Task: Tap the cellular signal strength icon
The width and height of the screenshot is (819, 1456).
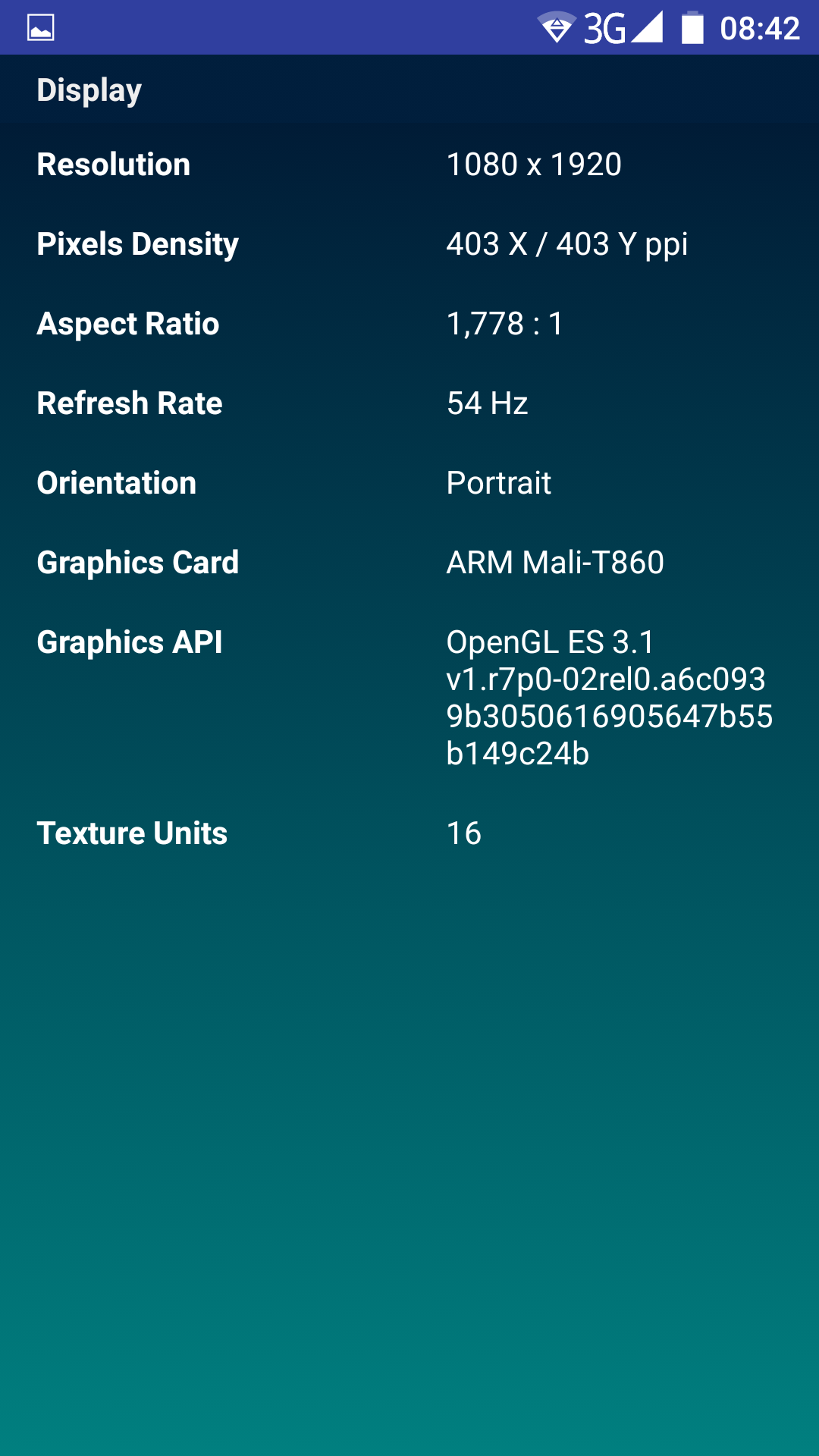Action: [648, 27]
